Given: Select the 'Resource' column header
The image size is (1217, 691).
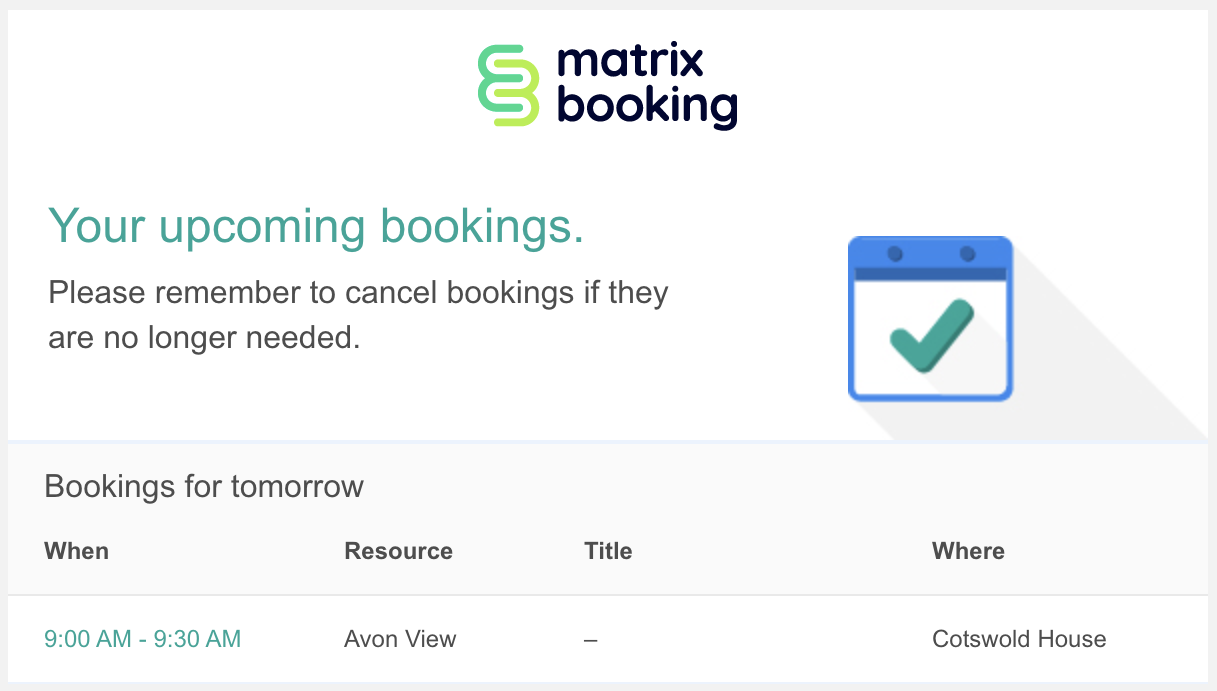Looking at the screenshot, I should pyautogui.click(x=398, y=551).
